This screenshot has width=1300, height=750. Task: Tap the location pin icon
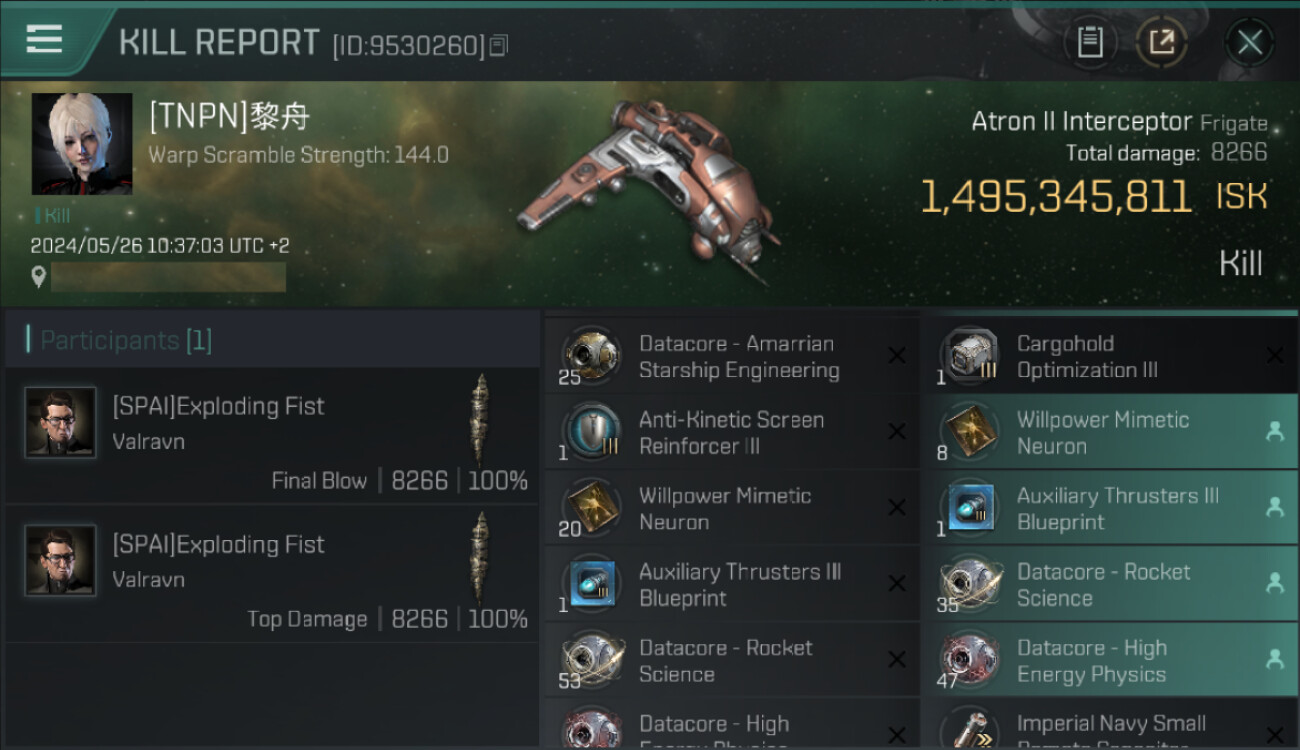pyautogui.click(x=38, y=277)
